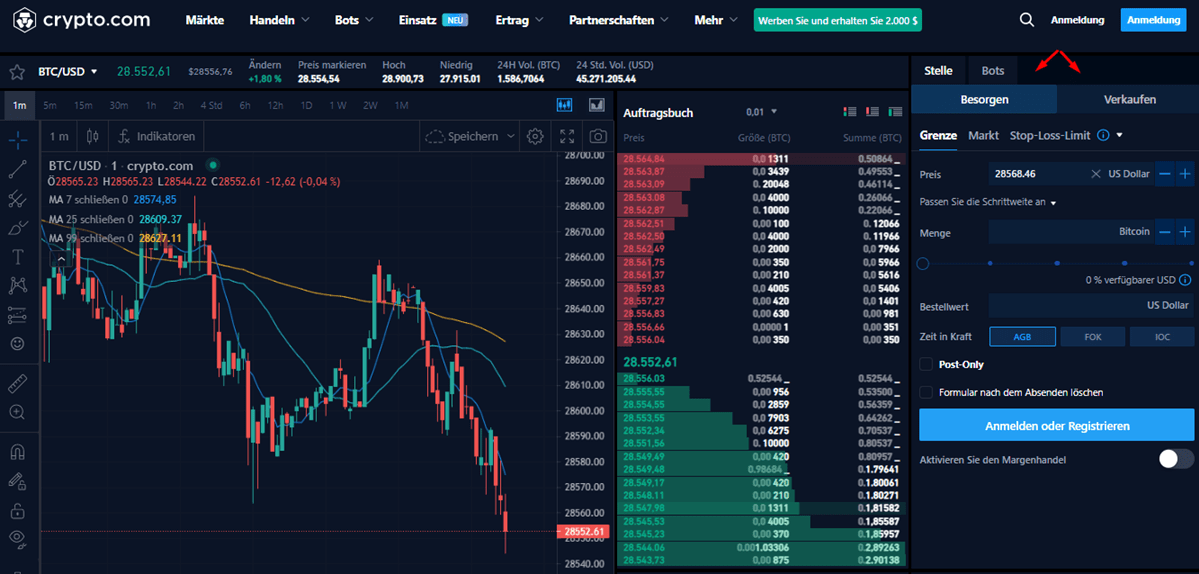Lock all drawing tools
1199x574 pixels.
[18, 510]
